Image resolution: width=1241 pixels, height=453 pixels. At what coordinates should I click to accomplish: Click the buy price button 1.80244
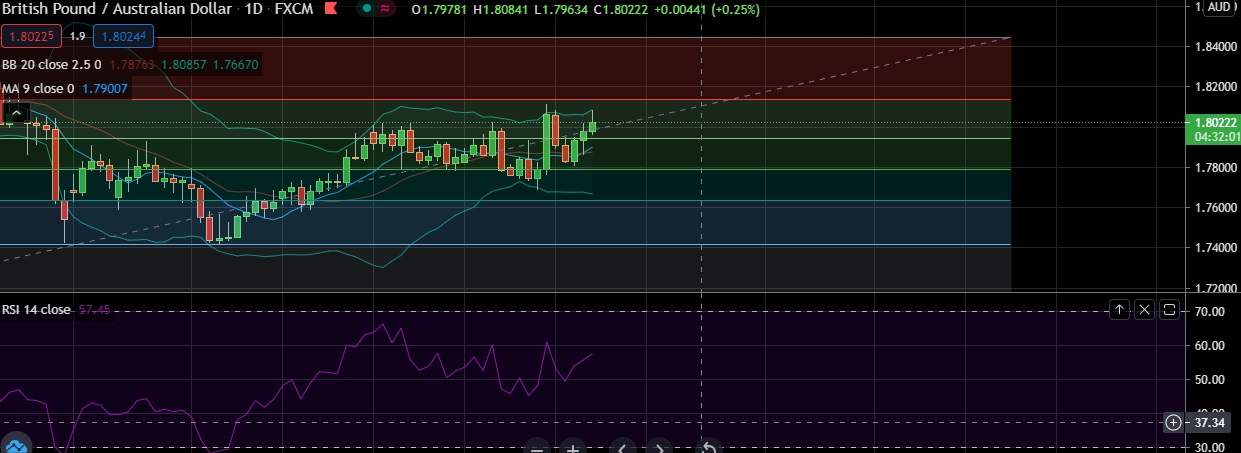123,37
